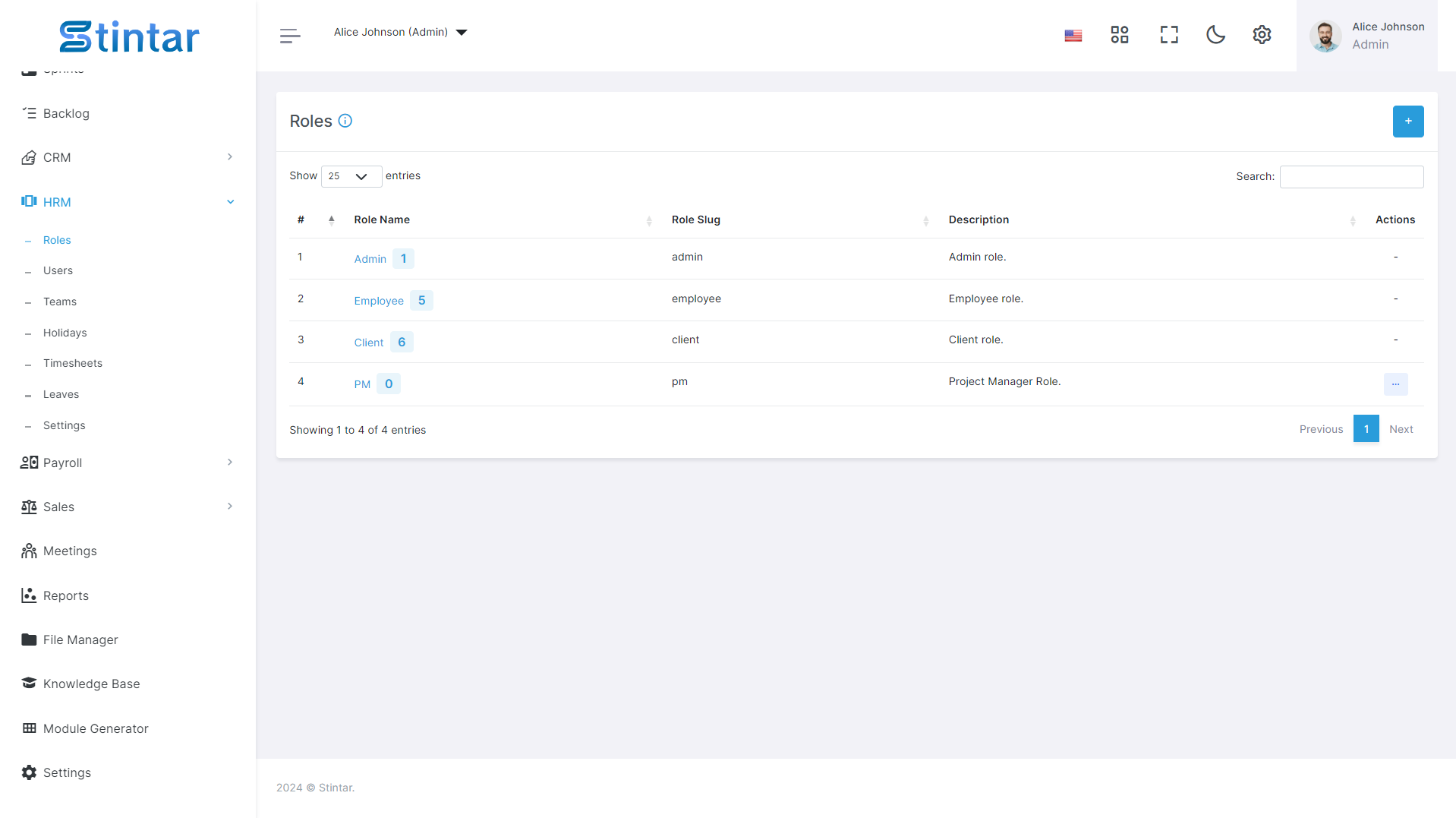Open the Client role link
The height and width of the screenshot is (818, 1456).
point(368,343)
